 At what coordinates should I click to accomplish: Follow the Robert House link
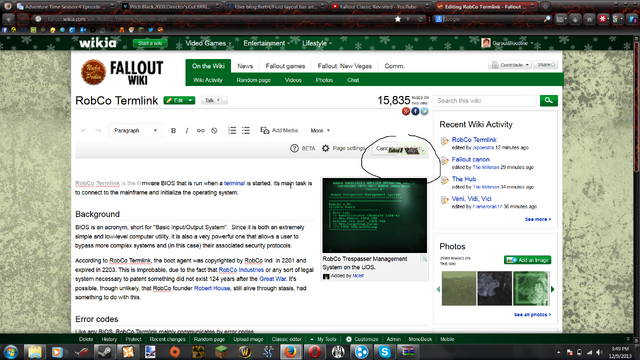pos(212,288)
